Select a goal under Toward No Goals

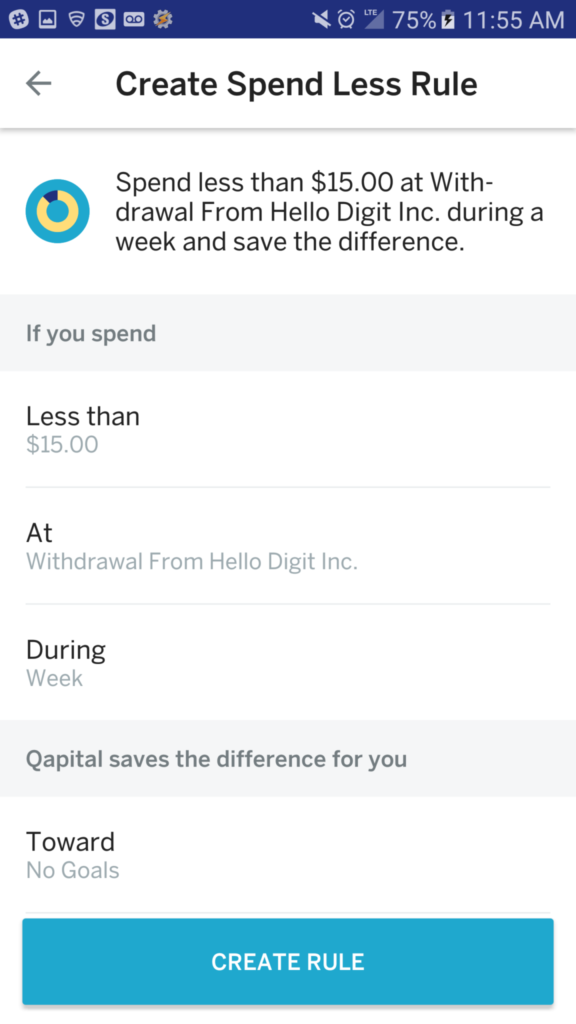point(288,854)
